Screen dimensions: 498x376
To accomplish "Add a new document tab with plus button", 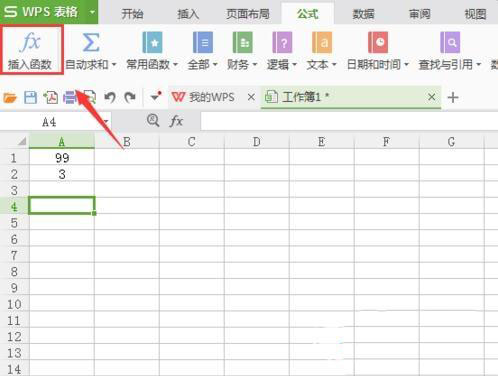I will coord(453,98).
